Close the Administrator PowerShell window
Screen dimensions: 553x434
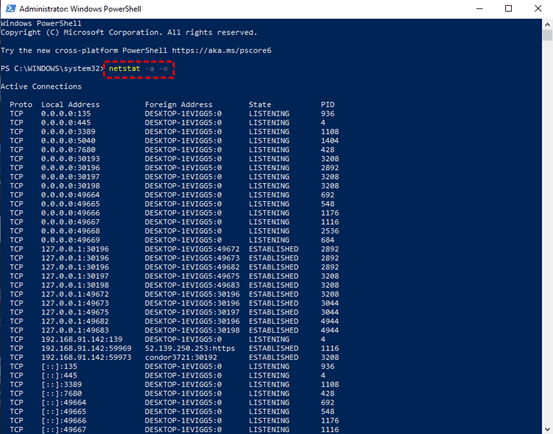(538, 8)
